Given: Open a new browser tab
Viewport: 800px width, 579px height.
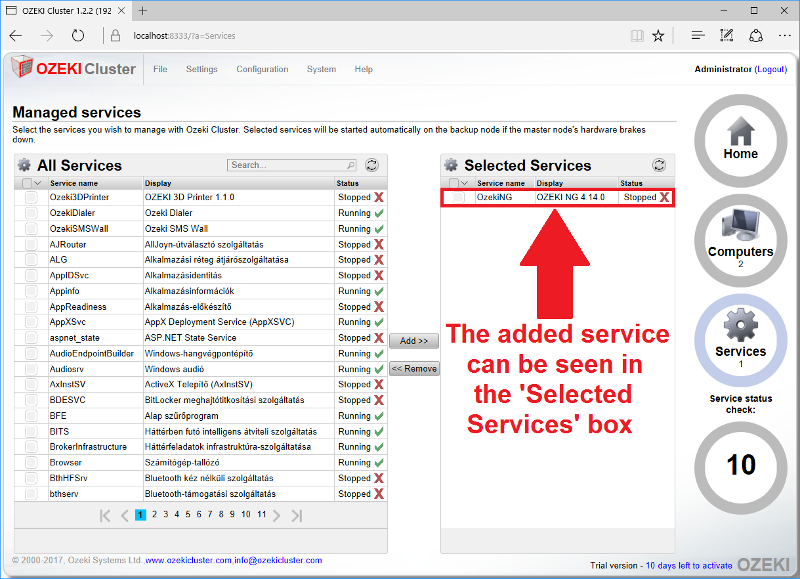Looking at the screenshot, I should pos(142,10).
